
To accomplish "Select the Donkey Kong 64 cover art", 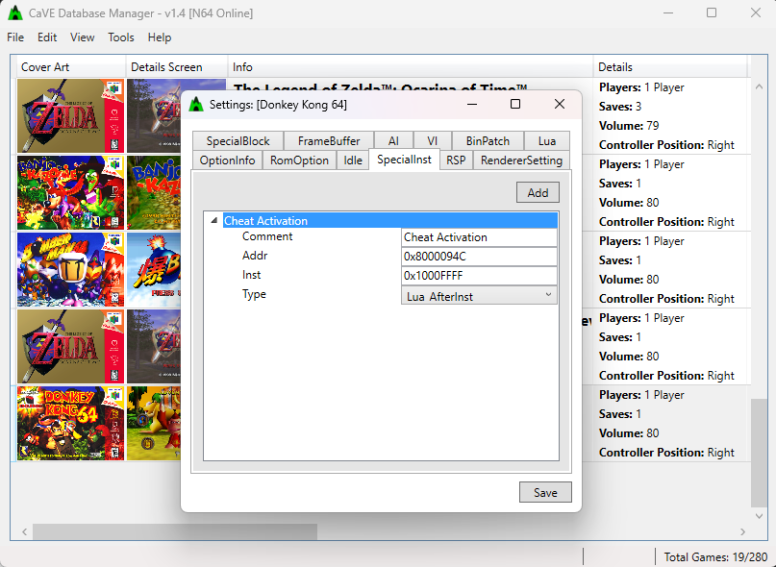I will point(70,423).
